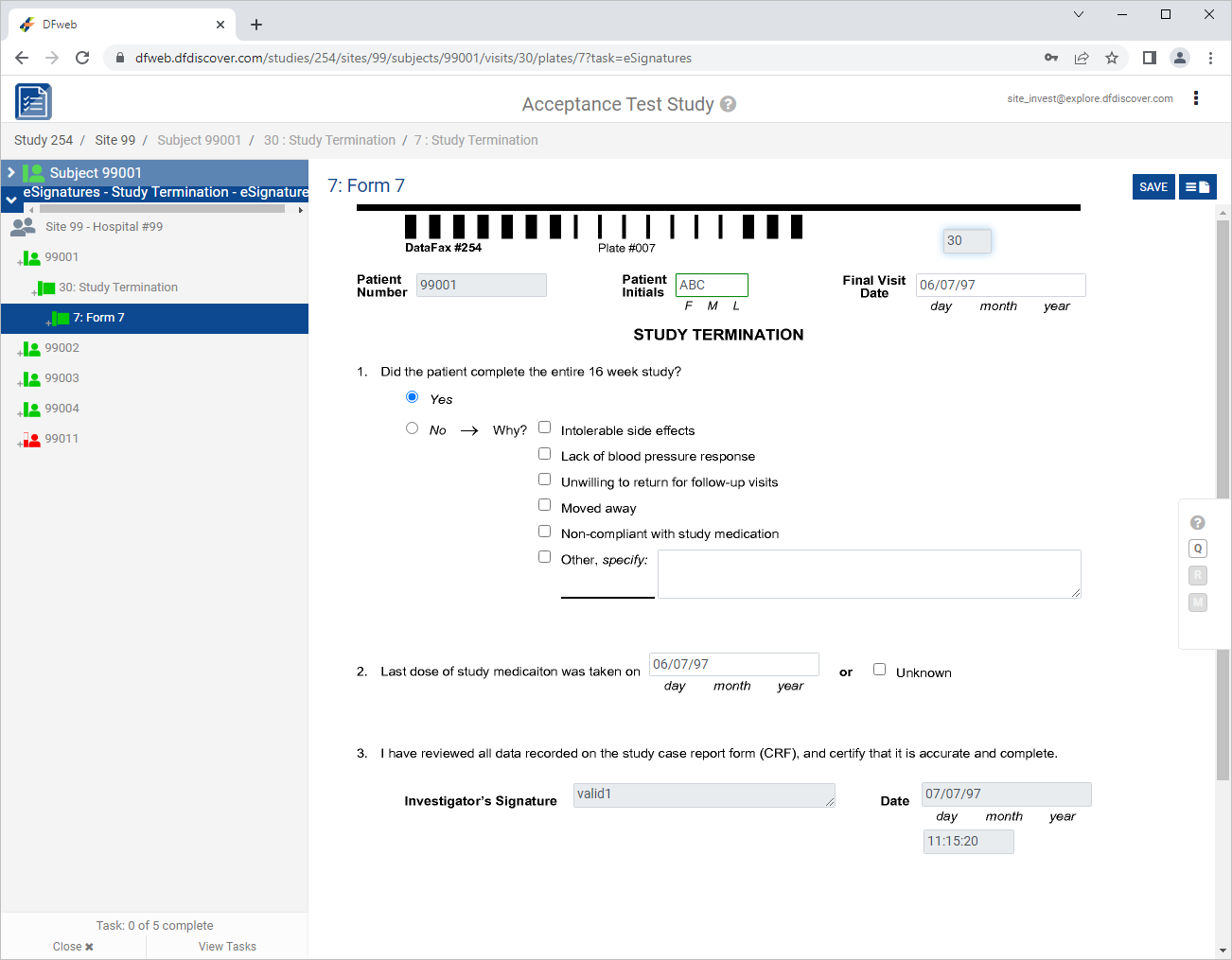Screen dimensions: 1232x960
Task: Select the No radio button
Action: click(412, 428)
